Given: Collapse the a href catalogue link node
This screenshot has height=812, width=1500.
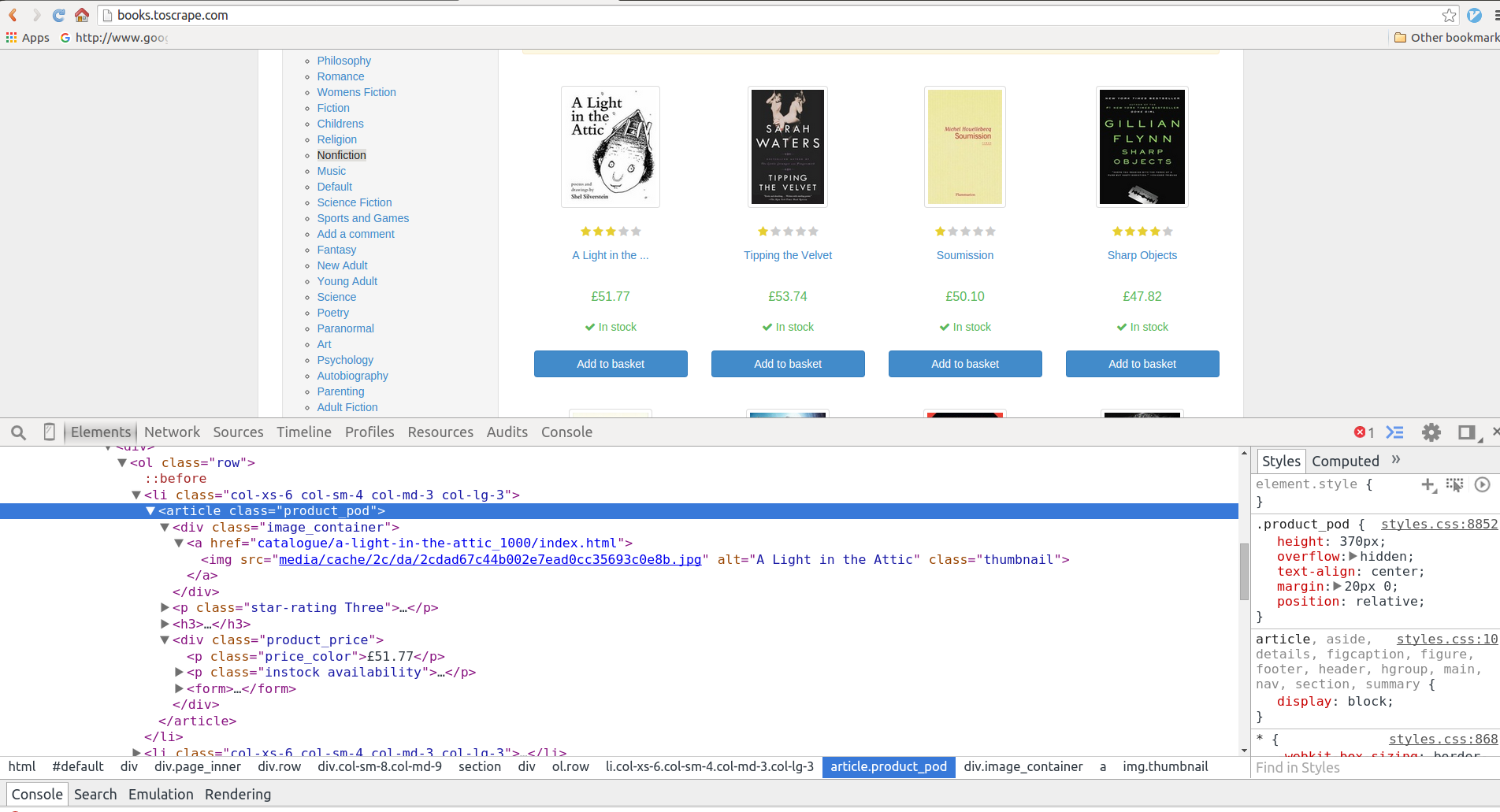Looking at the screenshot, I should tap(179, 543).
